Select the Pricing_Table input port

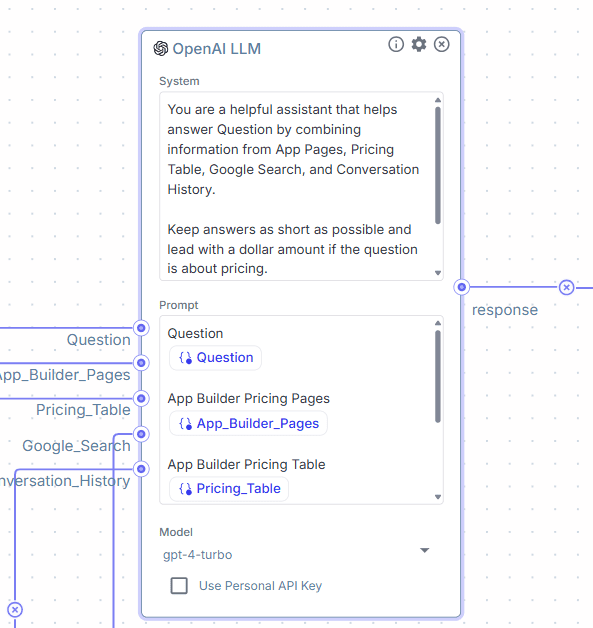[141, 399]
